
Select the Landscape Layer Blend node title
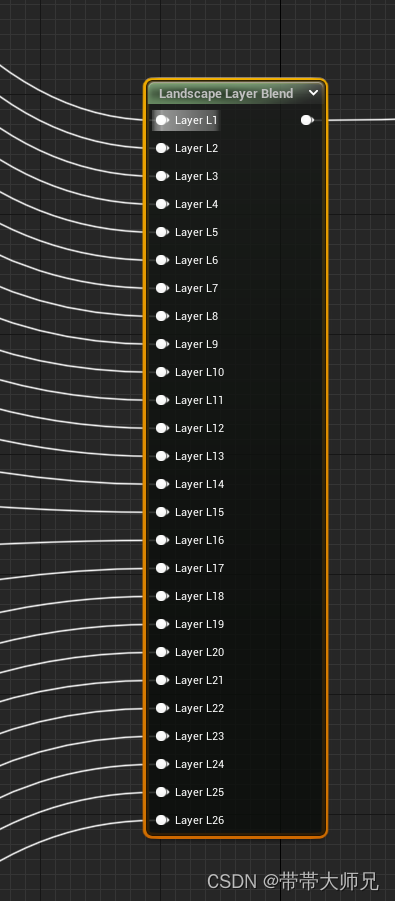coord(226,94)
